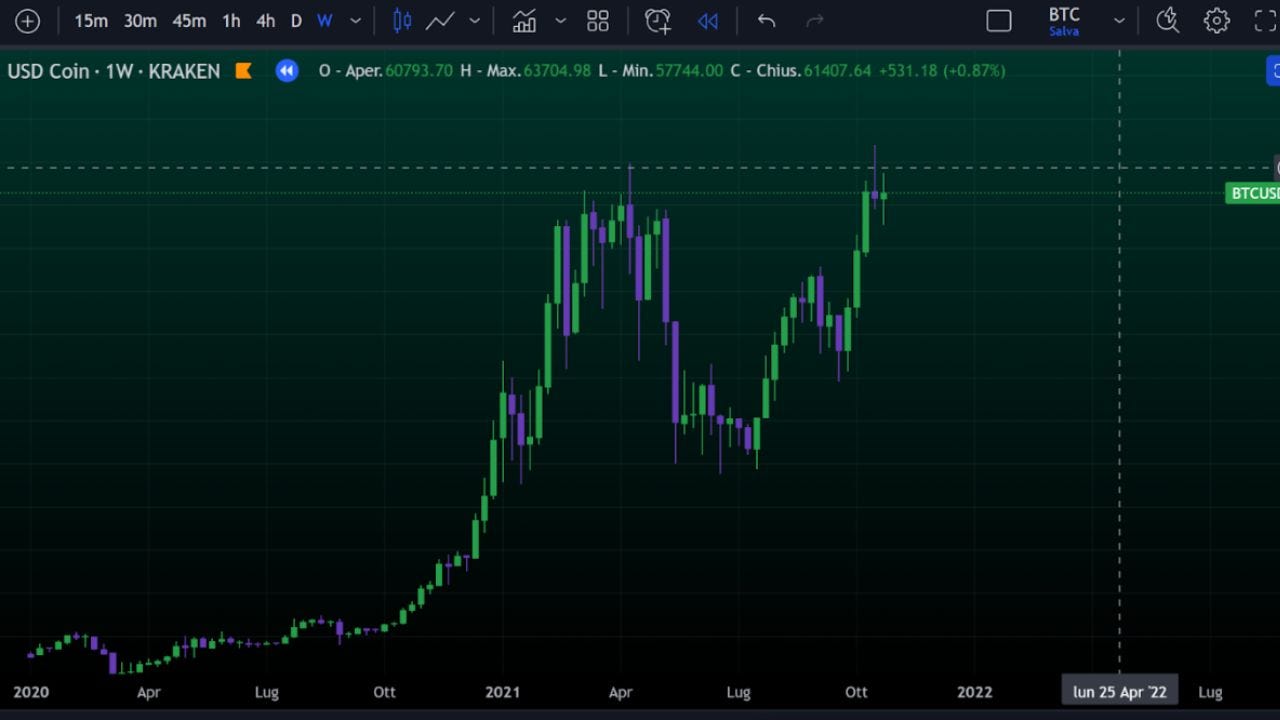Expand the timeframe interval dropdown chevron

coord(355,20)
